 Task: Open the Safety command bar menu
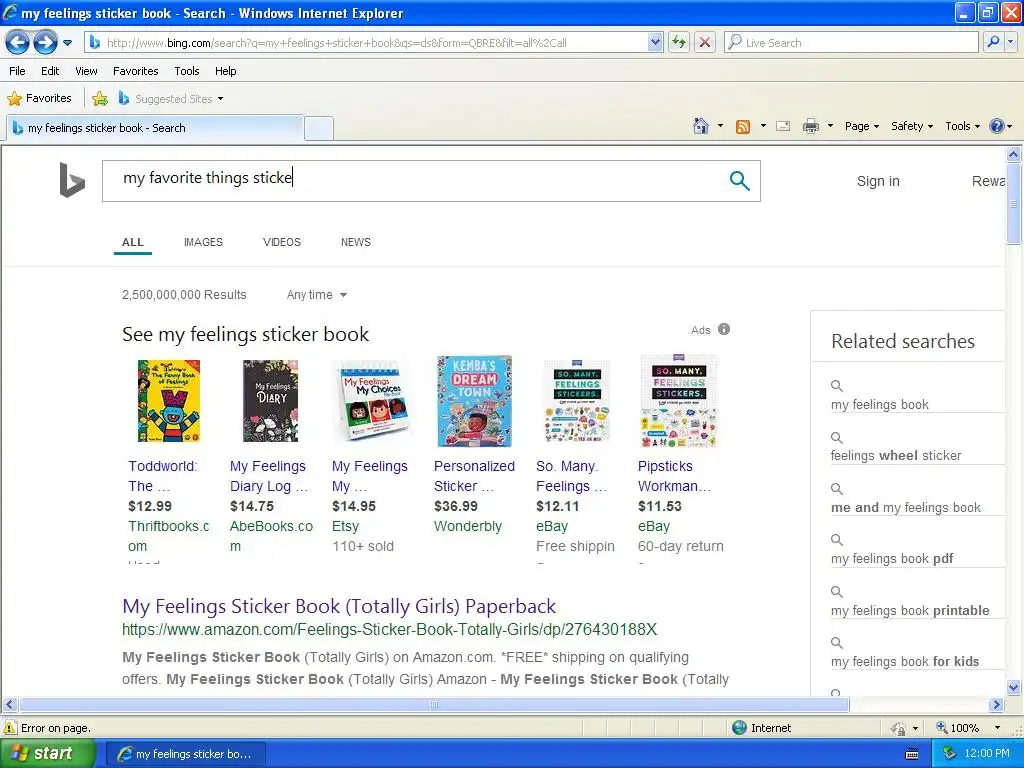point(912,126)
